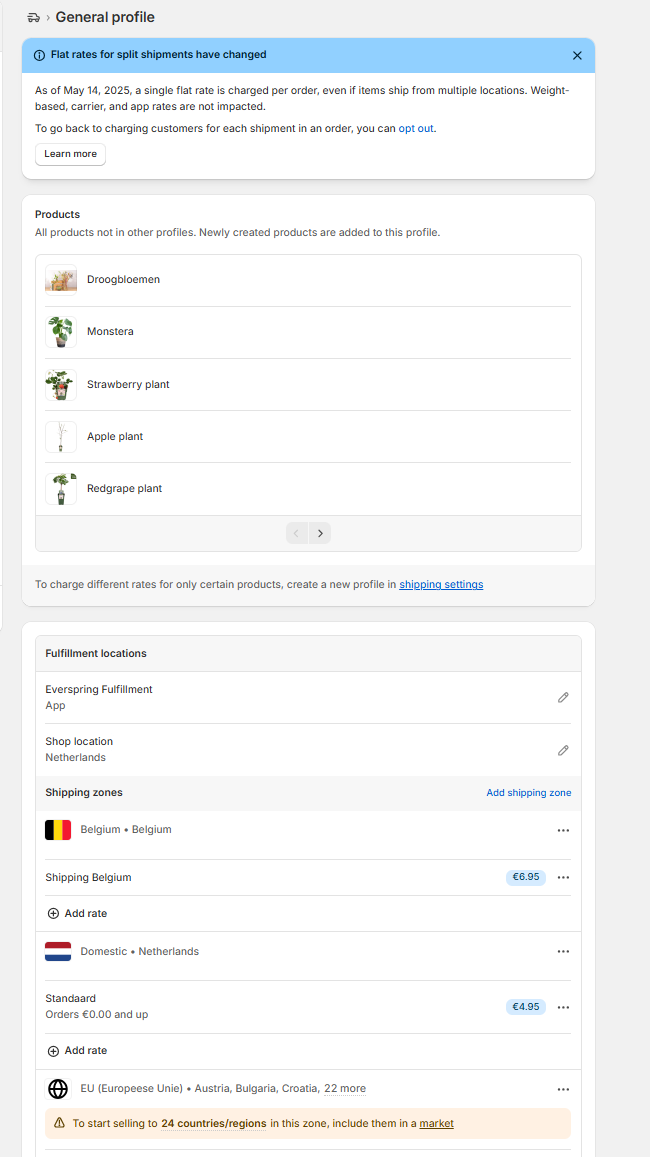Screen dimensions: 650x1157
Task: Open the shipping settings link
Action: click(441, 584)
